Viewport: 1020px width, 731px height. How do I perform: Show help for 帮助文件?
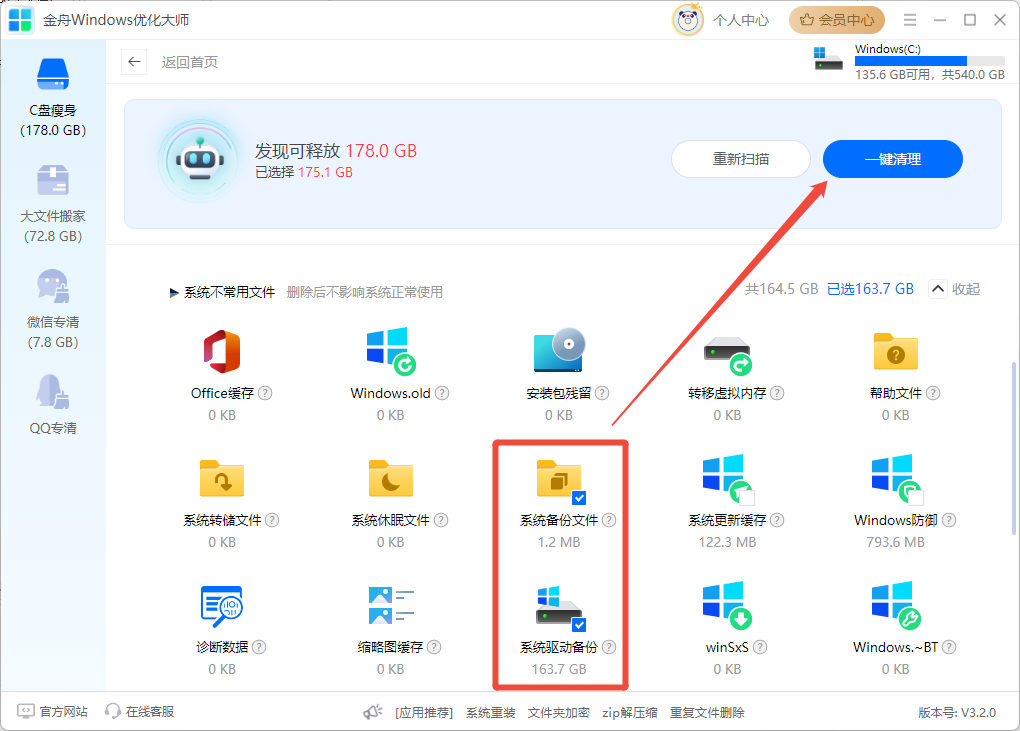point(933,393)
